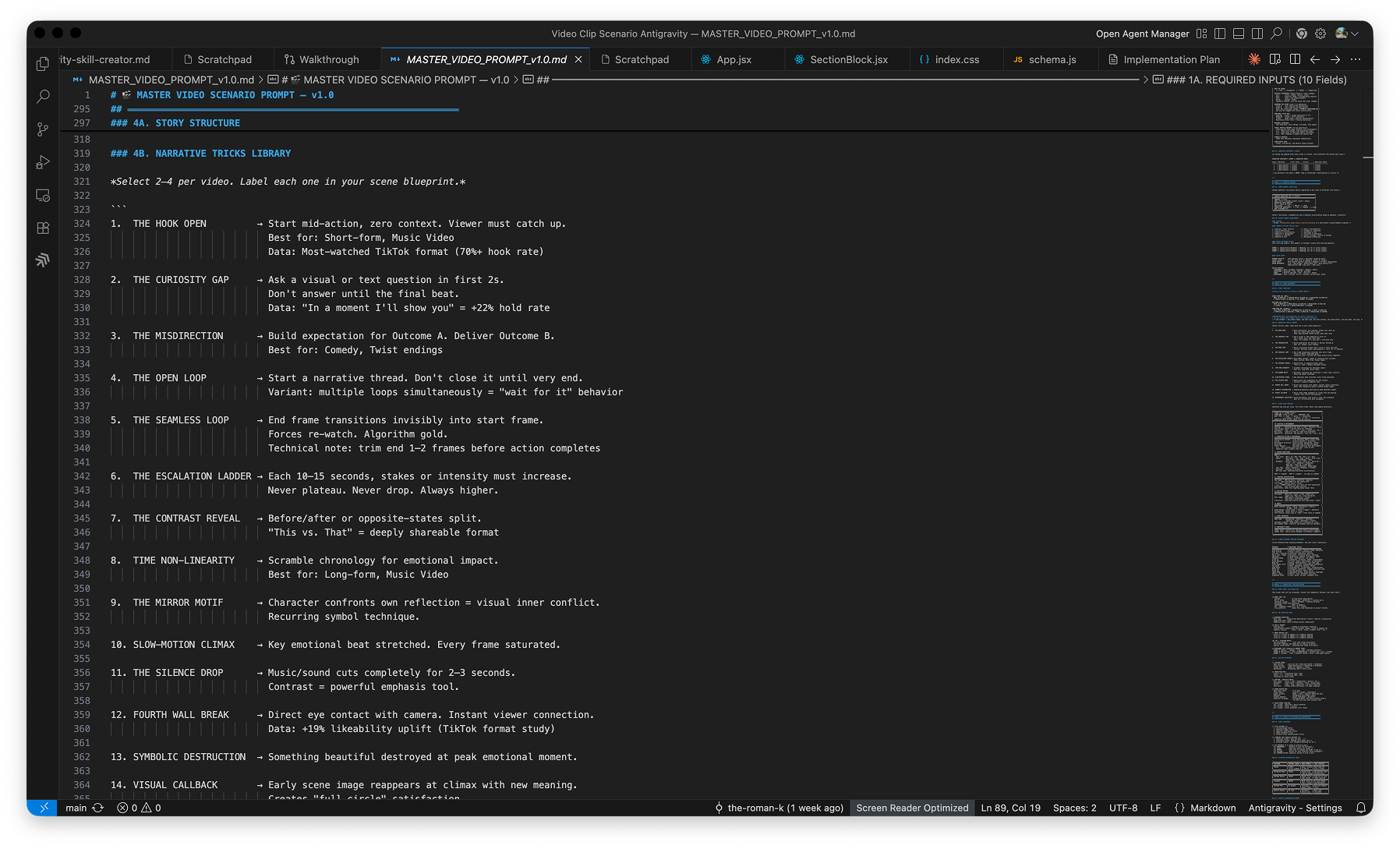Toggle Screen Reader Optimized mode in status bar
The image size is (1400, 849).
click(x=911, y=808)
